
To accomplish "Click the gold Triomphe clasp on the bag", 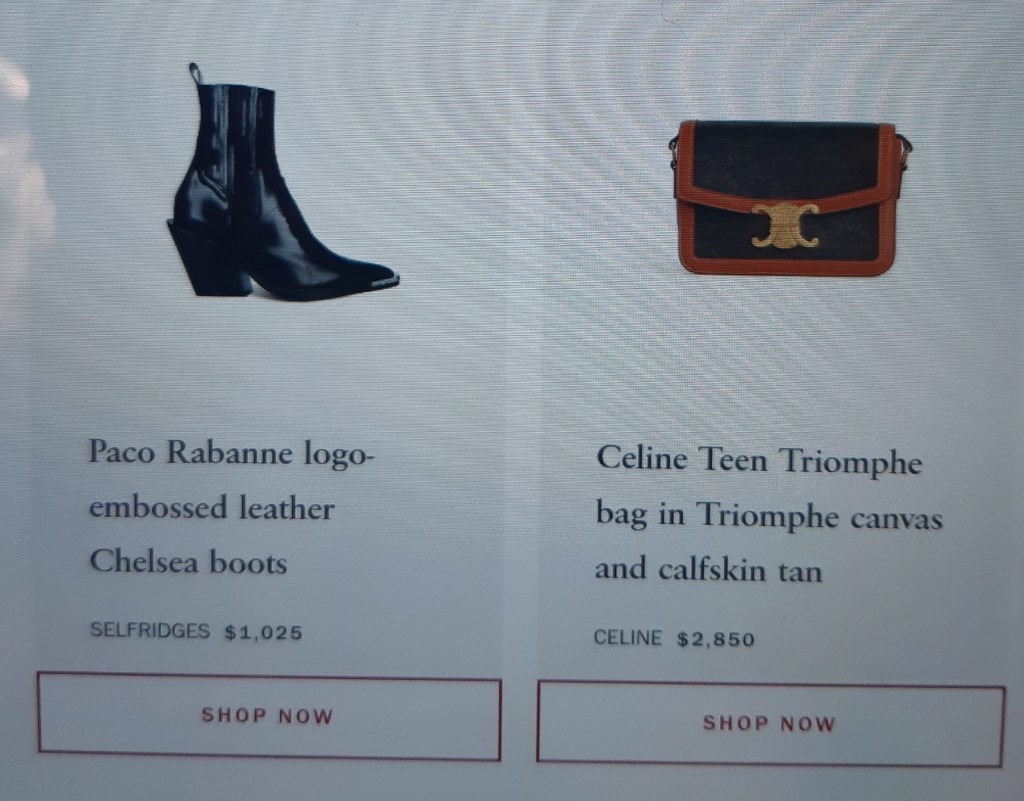I will [784, 226].
